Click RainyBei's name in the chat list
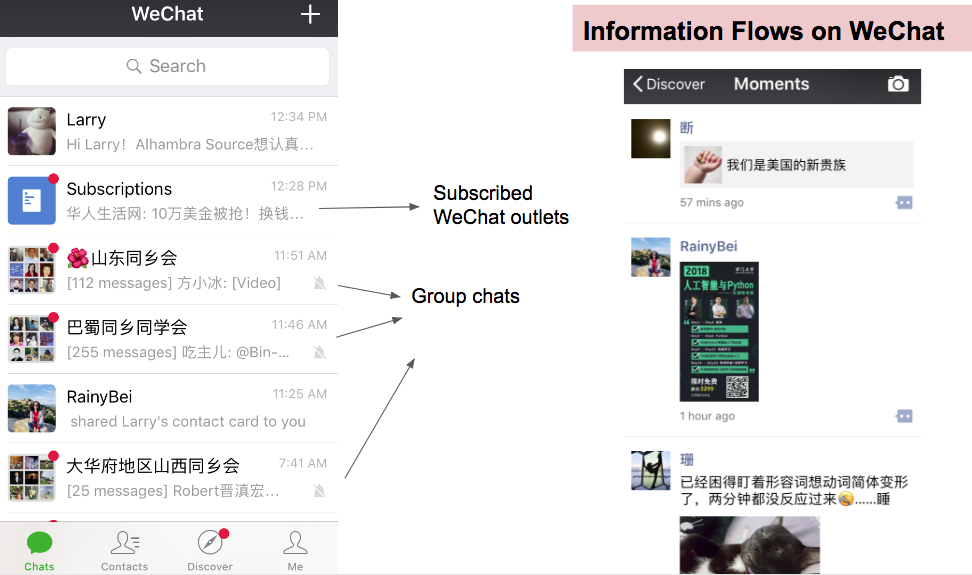Screen dimensions: 972x575 (99, 397)
